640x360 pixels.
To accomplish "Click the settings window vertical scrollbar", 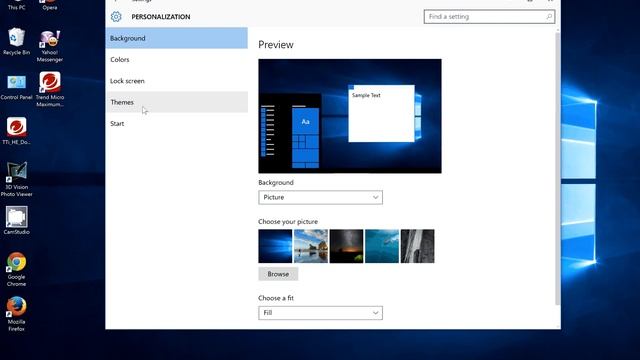I will [558, 168].
